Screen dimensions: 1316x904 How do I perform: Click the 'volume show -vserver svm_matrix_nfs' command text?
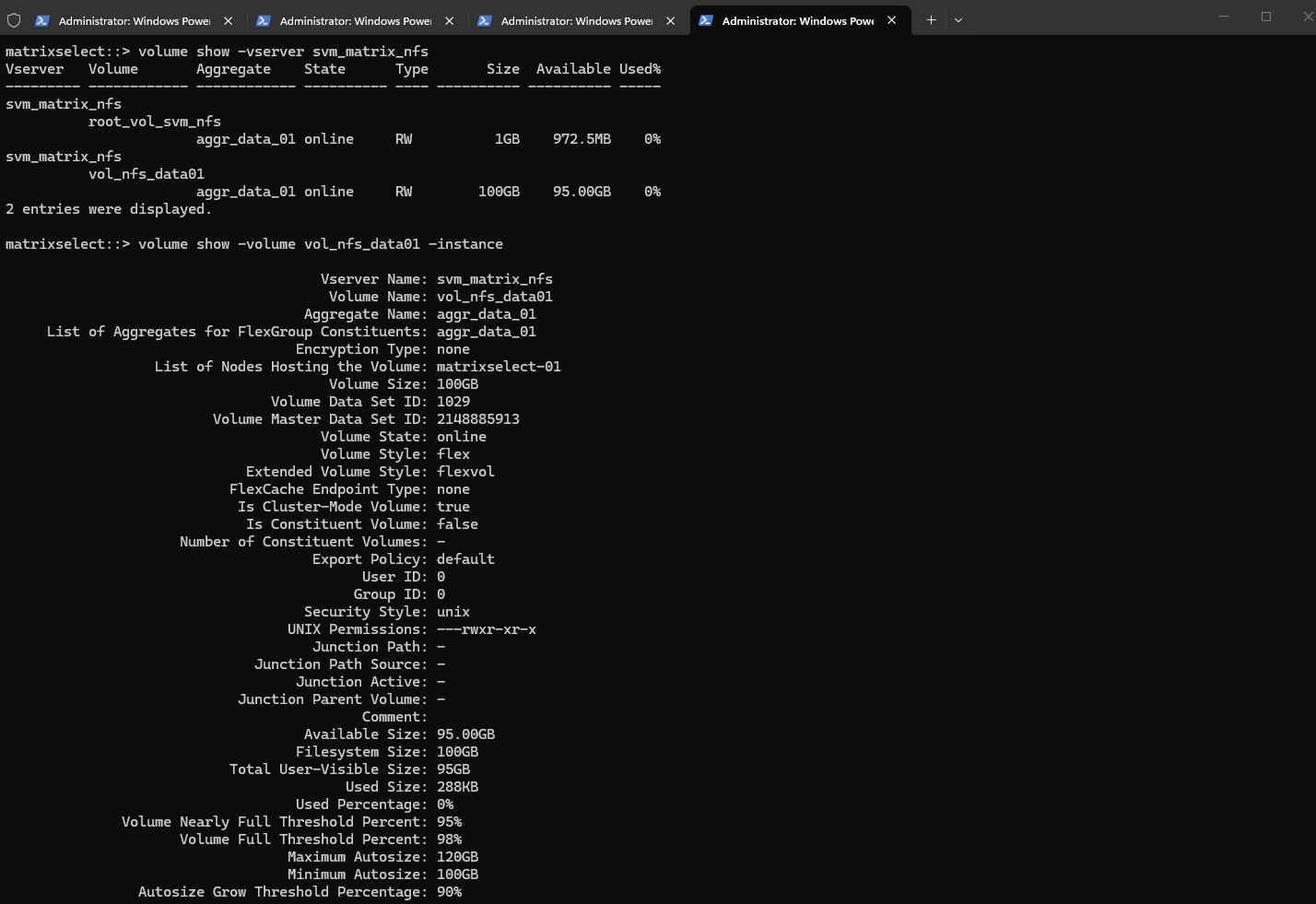tap(283, 52)
